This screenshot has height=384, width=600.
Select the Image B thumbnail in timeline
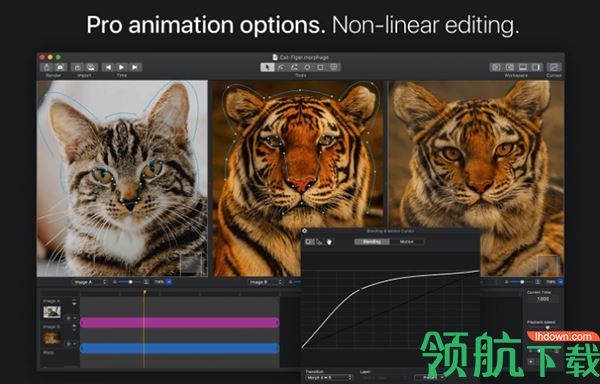click(52, 338)
